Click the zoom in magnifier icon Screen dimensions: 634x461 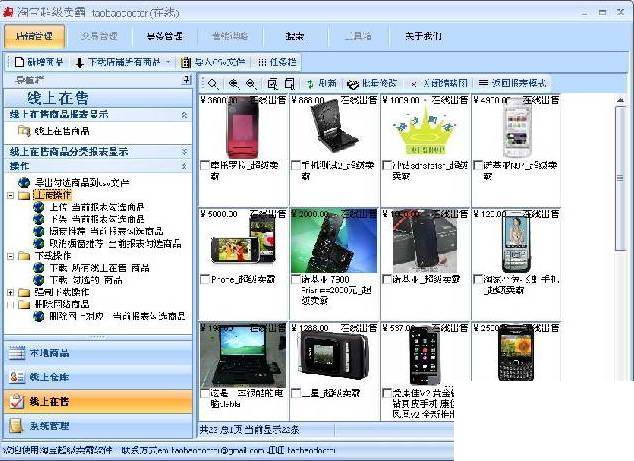(x=233, y=84)
